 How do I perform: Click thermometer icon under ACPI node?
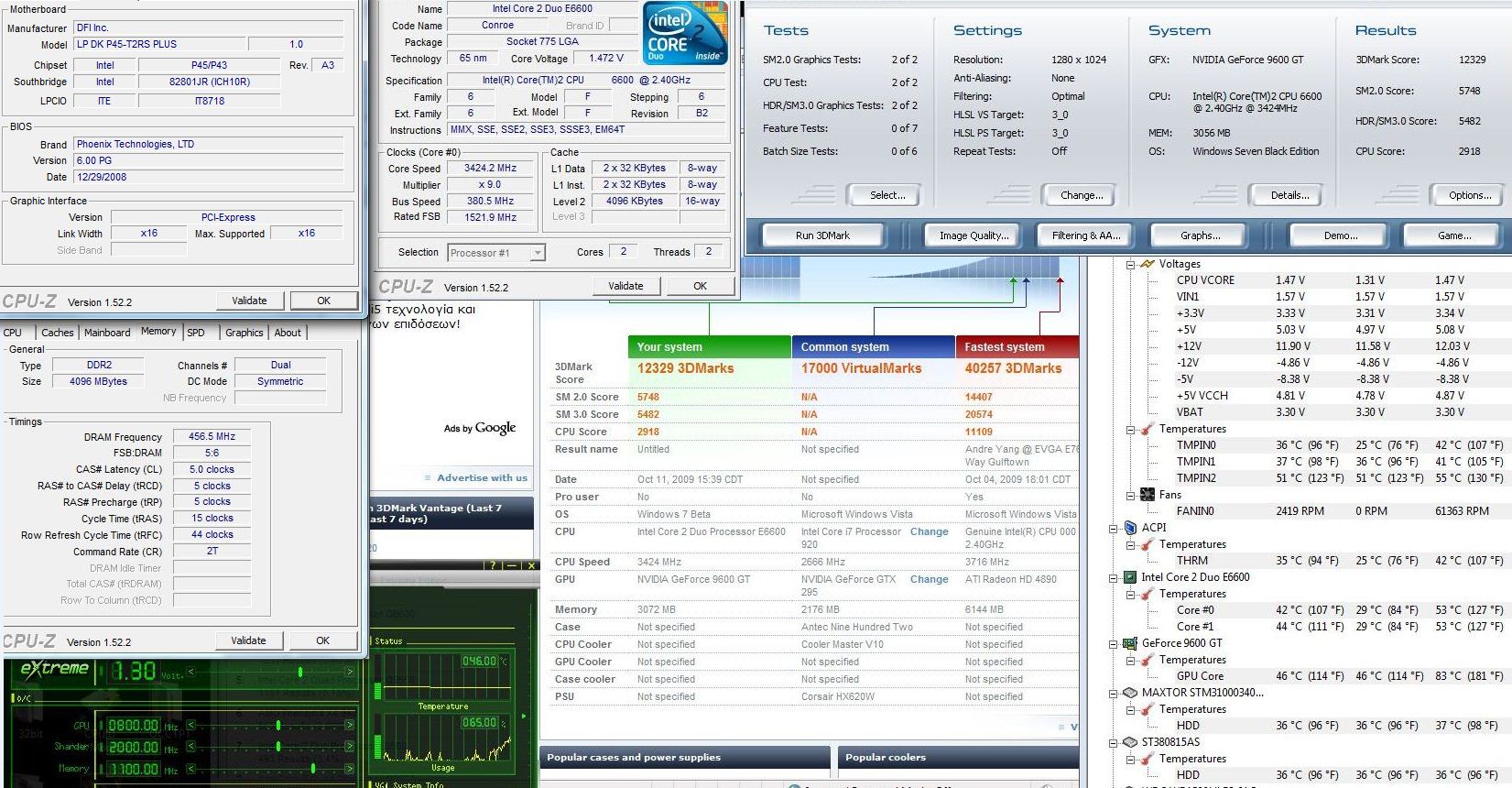[x=1148, y=544]
